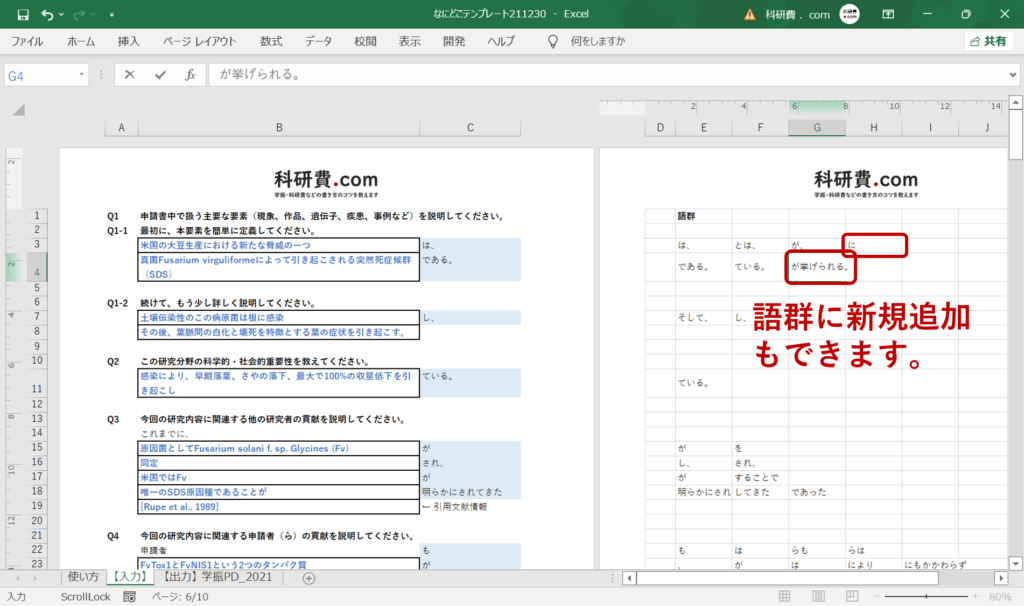Expand the Name Box dropdown arrow

coord(82,74)
